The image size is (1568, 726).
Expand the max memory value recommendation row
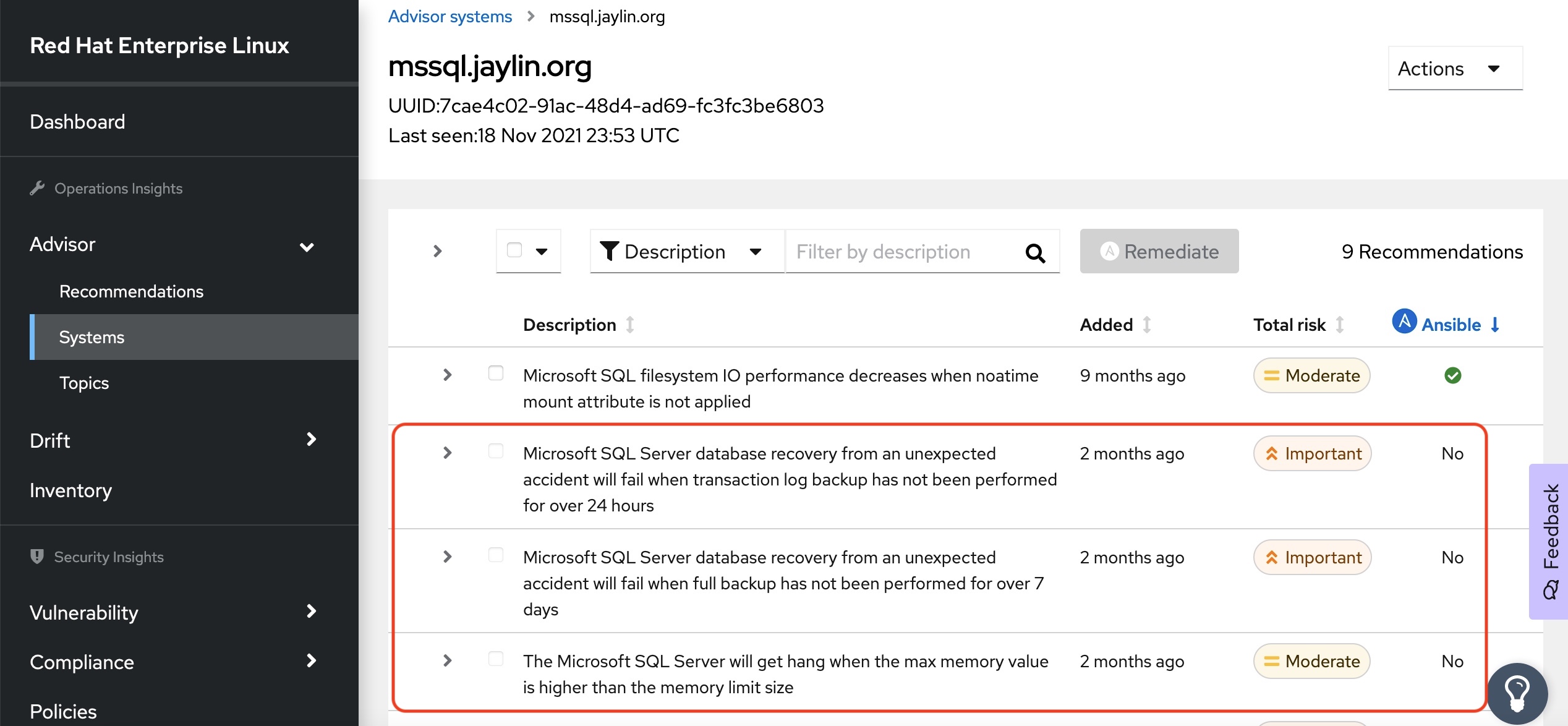pos(448,660)
